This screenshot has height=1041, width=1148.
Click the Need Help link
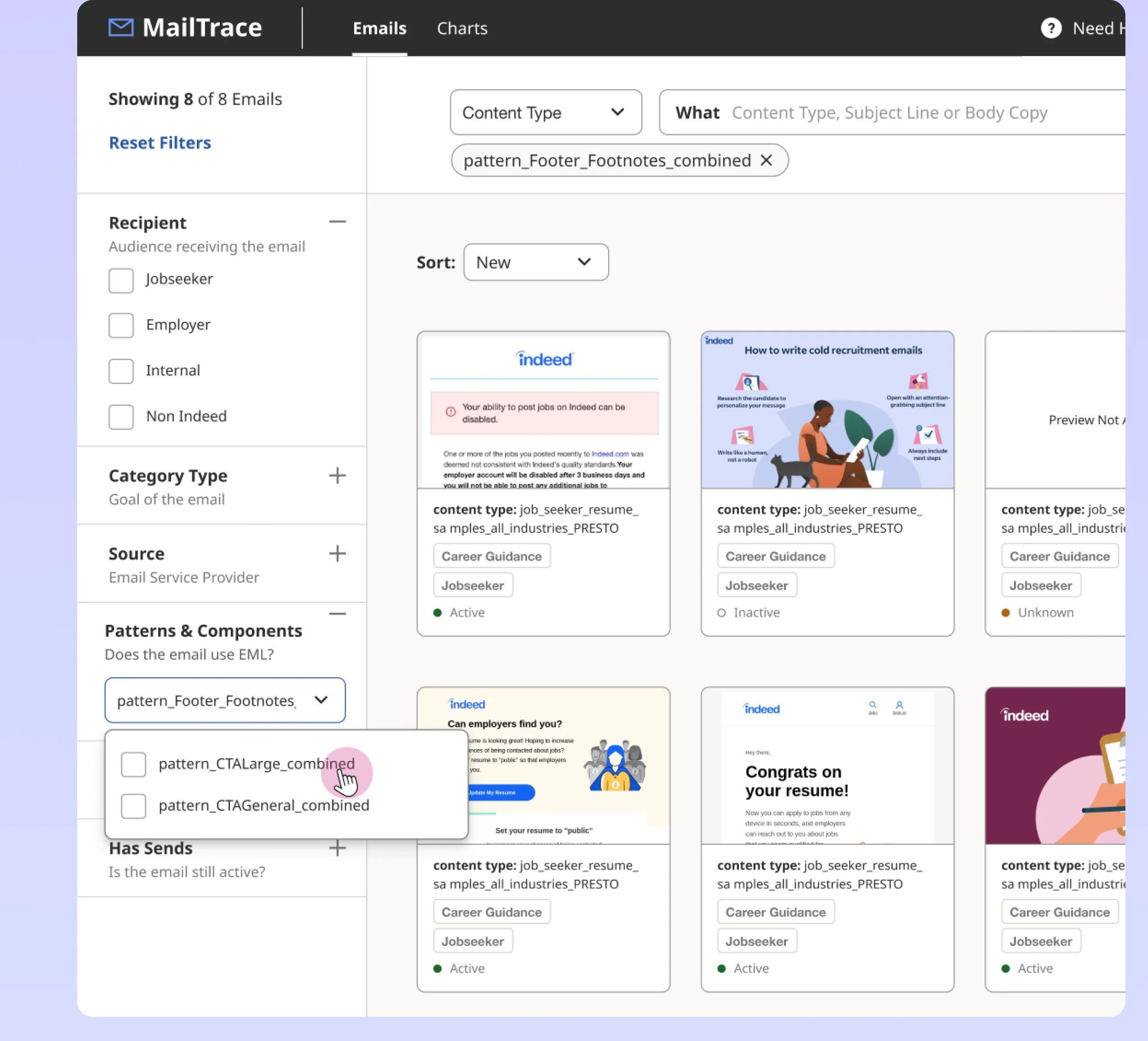point(1098,28)
